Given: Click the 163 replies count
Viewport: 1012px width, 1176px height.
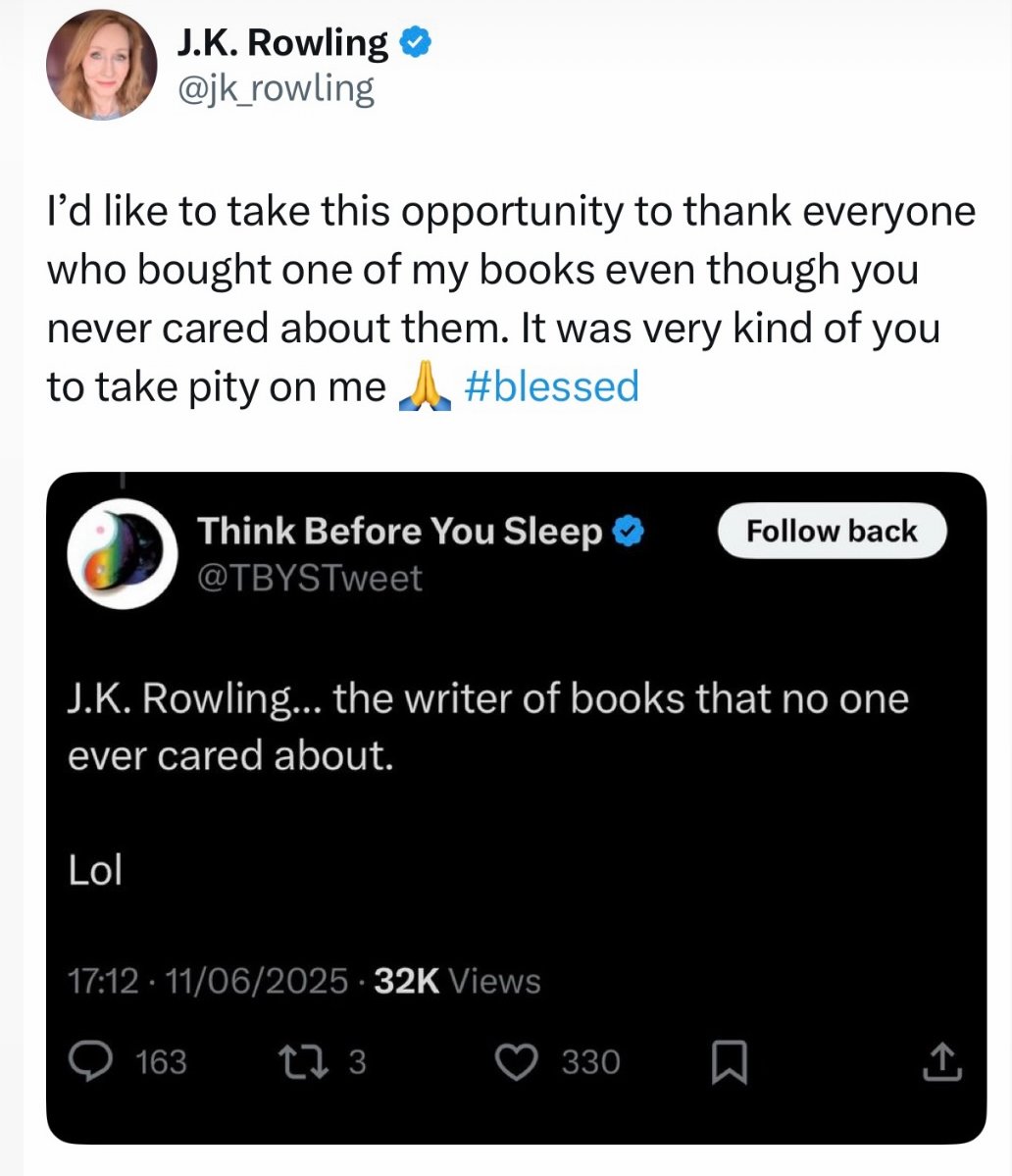Looking at the screenshot, I should [x=160, y=1061].
